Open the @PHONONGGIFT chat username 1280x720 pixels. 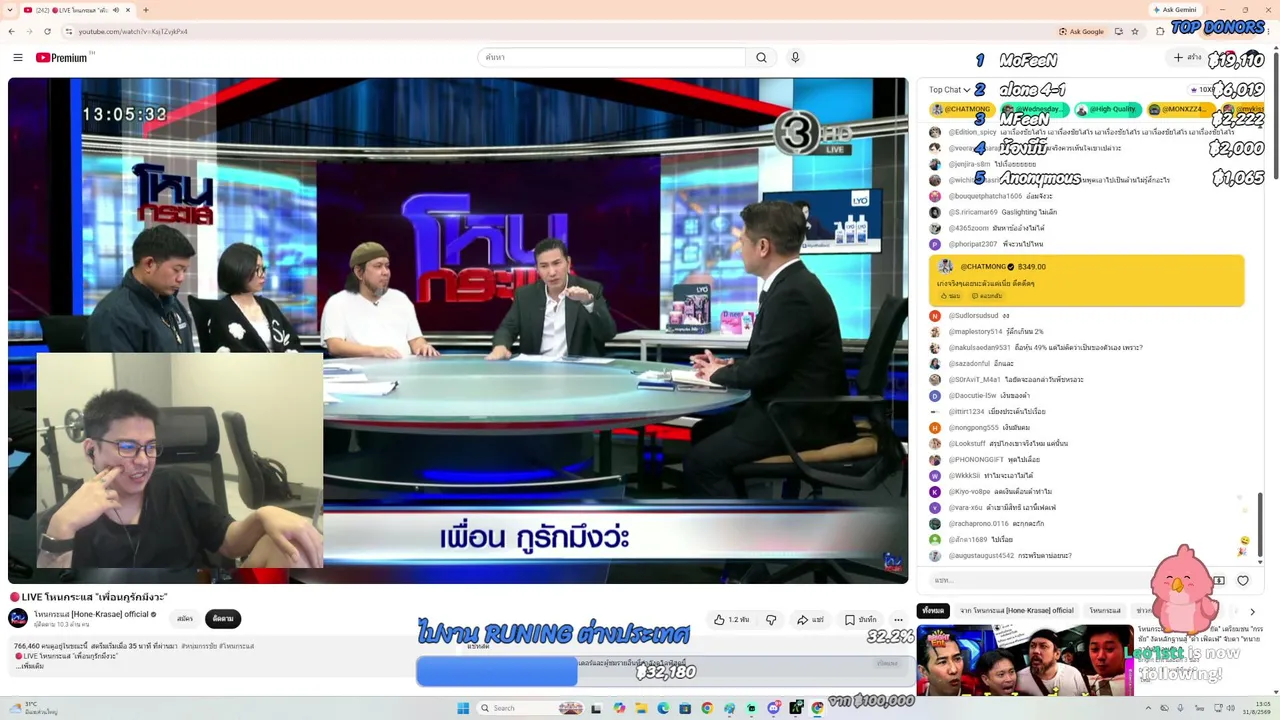977,460
